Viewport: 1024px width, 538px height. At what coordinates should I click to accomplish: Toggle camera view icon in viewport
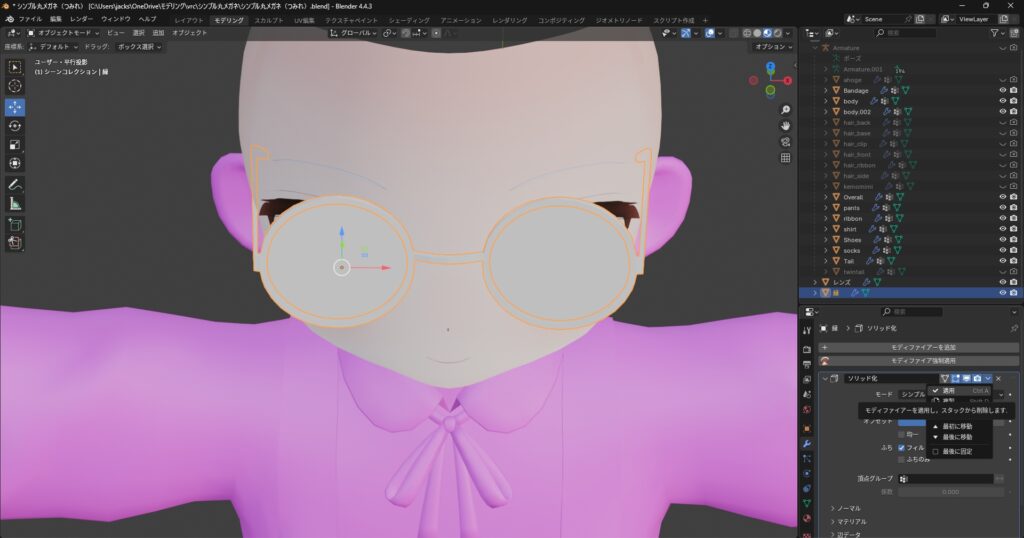[786, 142]
